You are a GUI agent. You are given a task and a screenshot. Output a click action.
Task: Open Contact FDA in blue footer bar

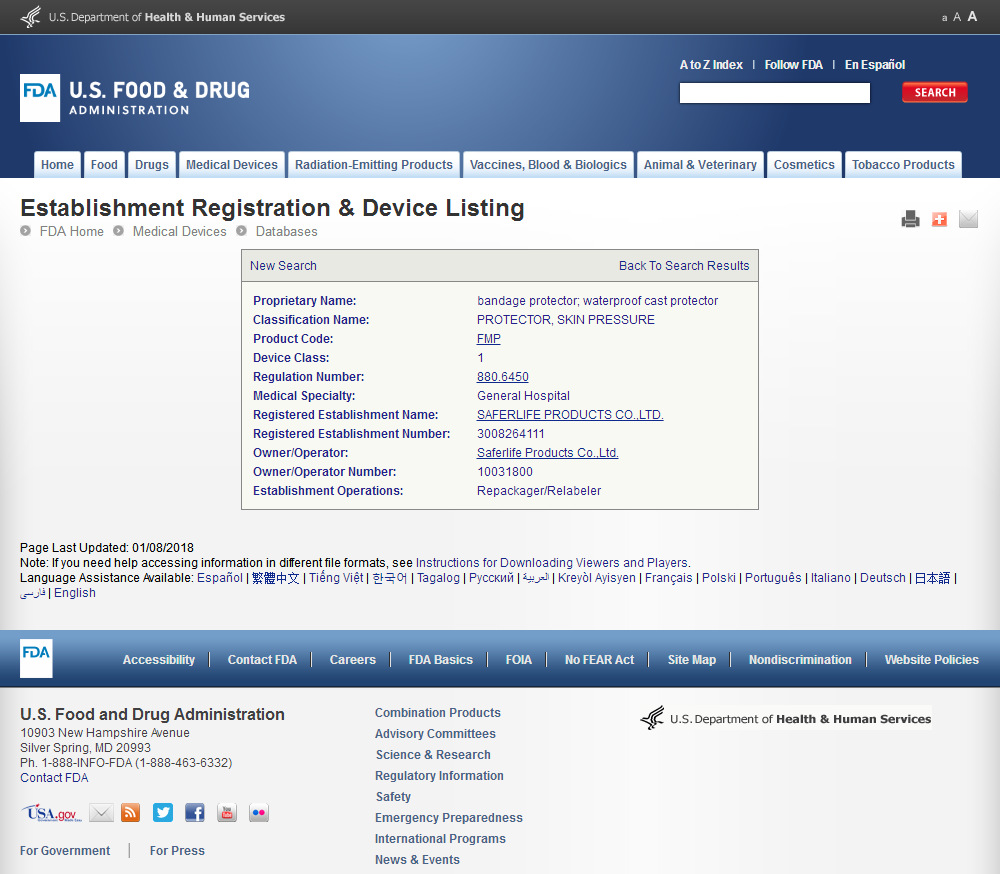262,660
